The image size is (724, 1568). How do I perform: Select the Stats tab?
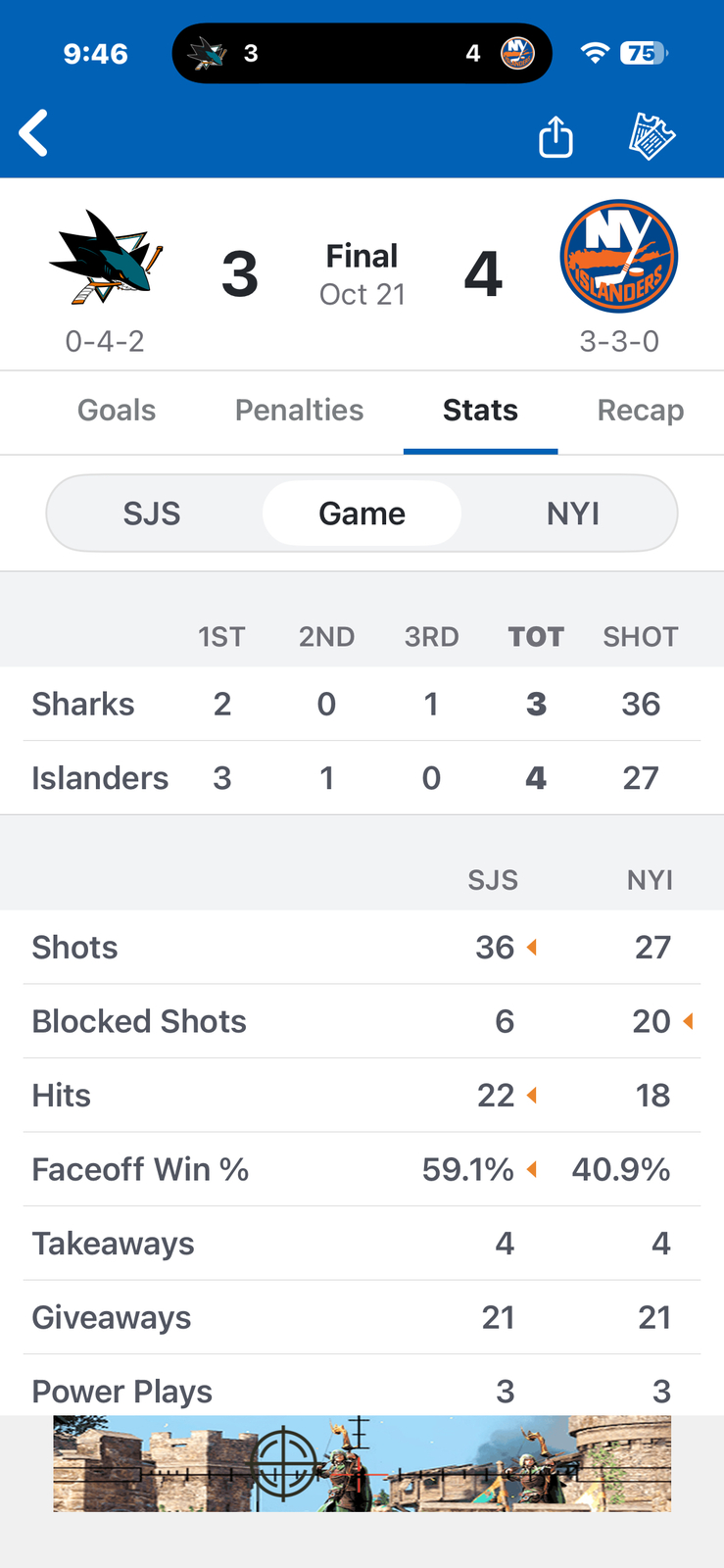(480, 411)
